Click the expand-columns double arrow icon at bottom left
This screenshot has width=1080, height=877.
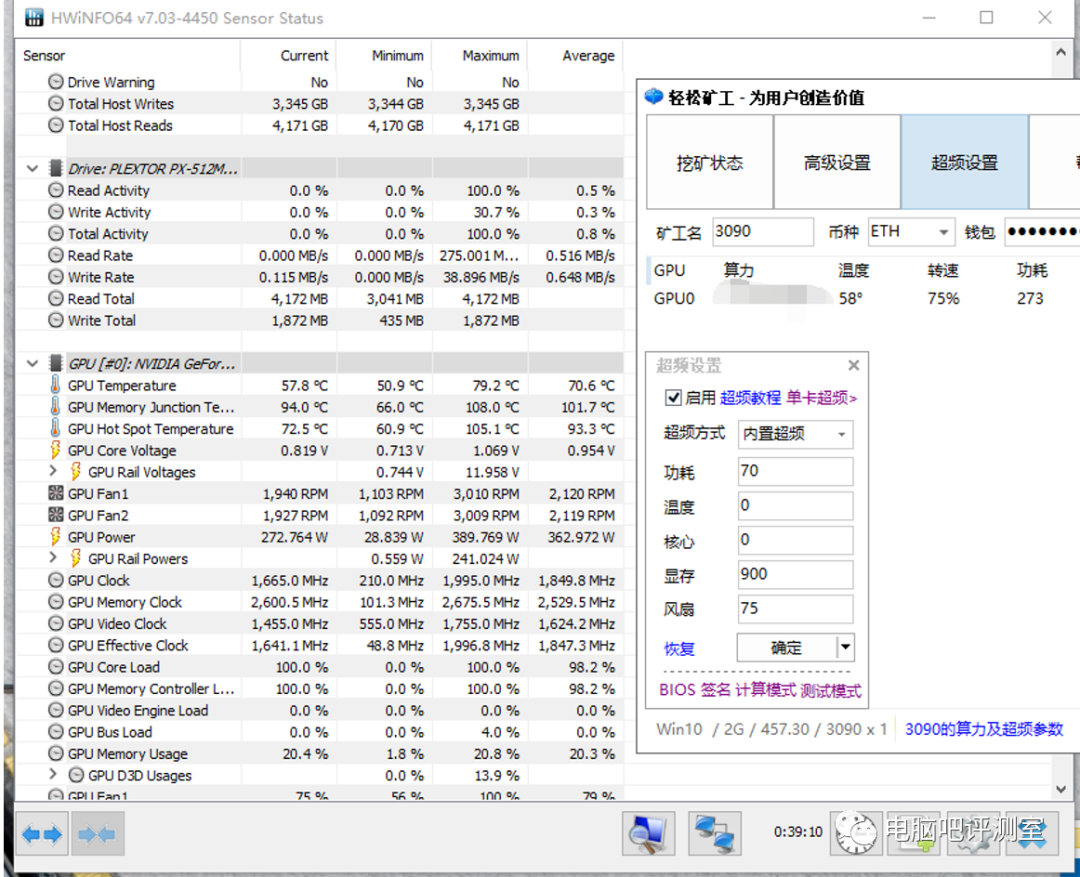[41, 835]
